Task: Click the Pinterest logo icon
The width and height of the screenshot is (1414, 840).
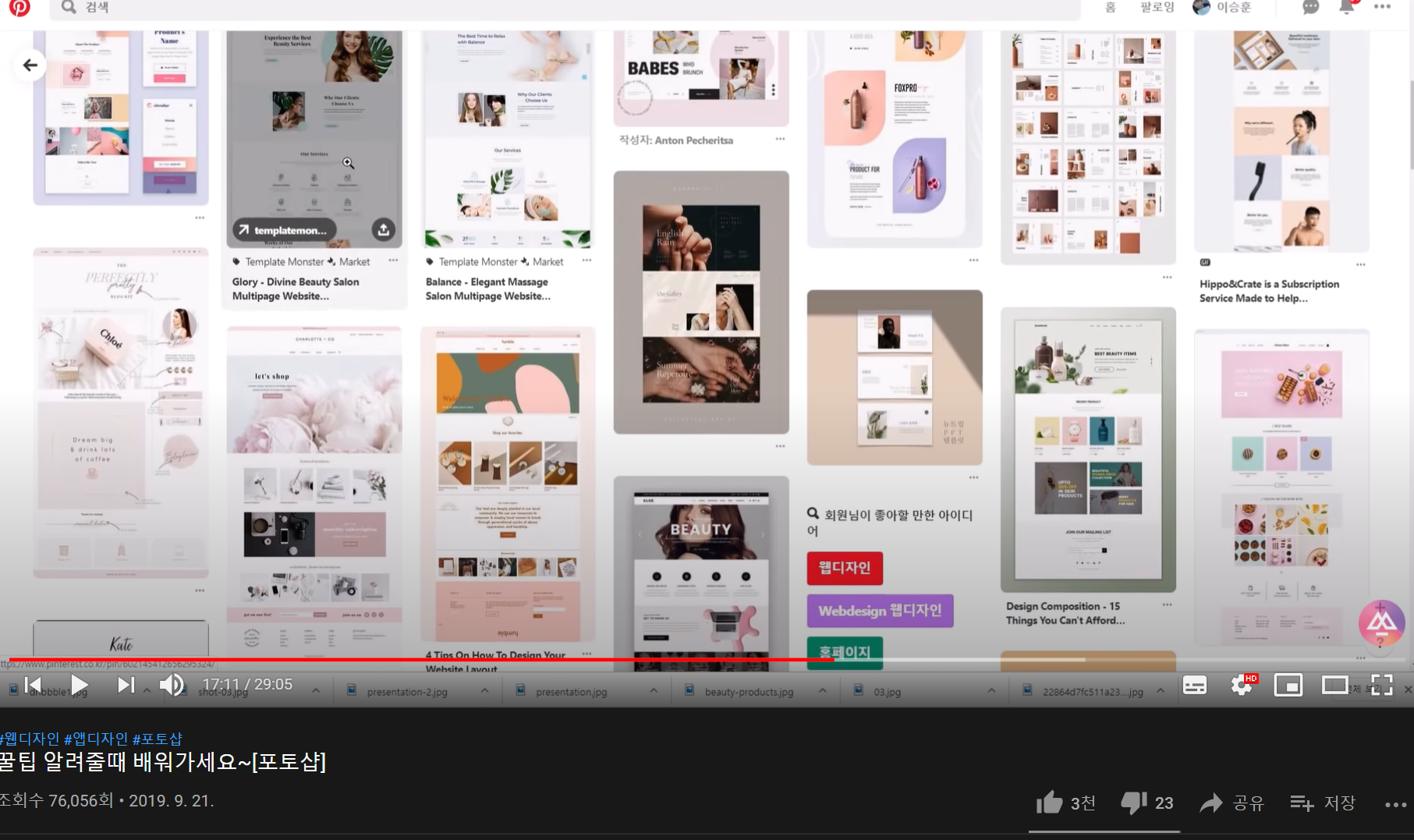Action: tap(19, 8)
